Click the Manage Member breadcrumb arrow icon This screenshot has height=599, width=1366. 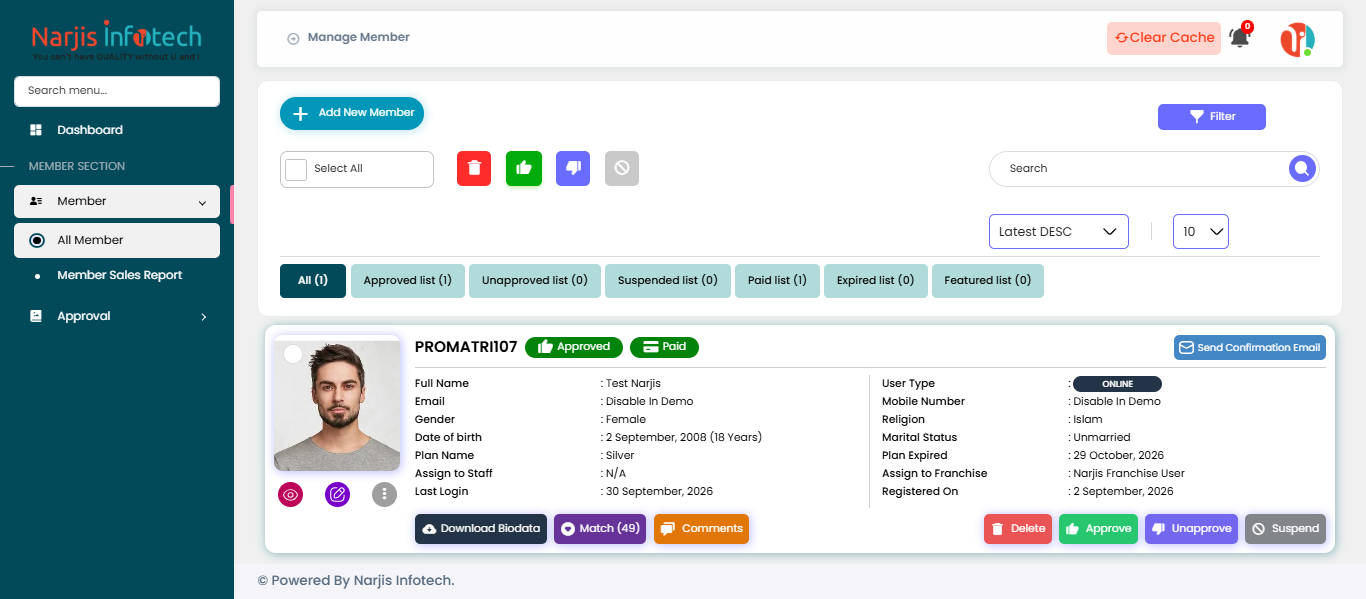(293, 39)
